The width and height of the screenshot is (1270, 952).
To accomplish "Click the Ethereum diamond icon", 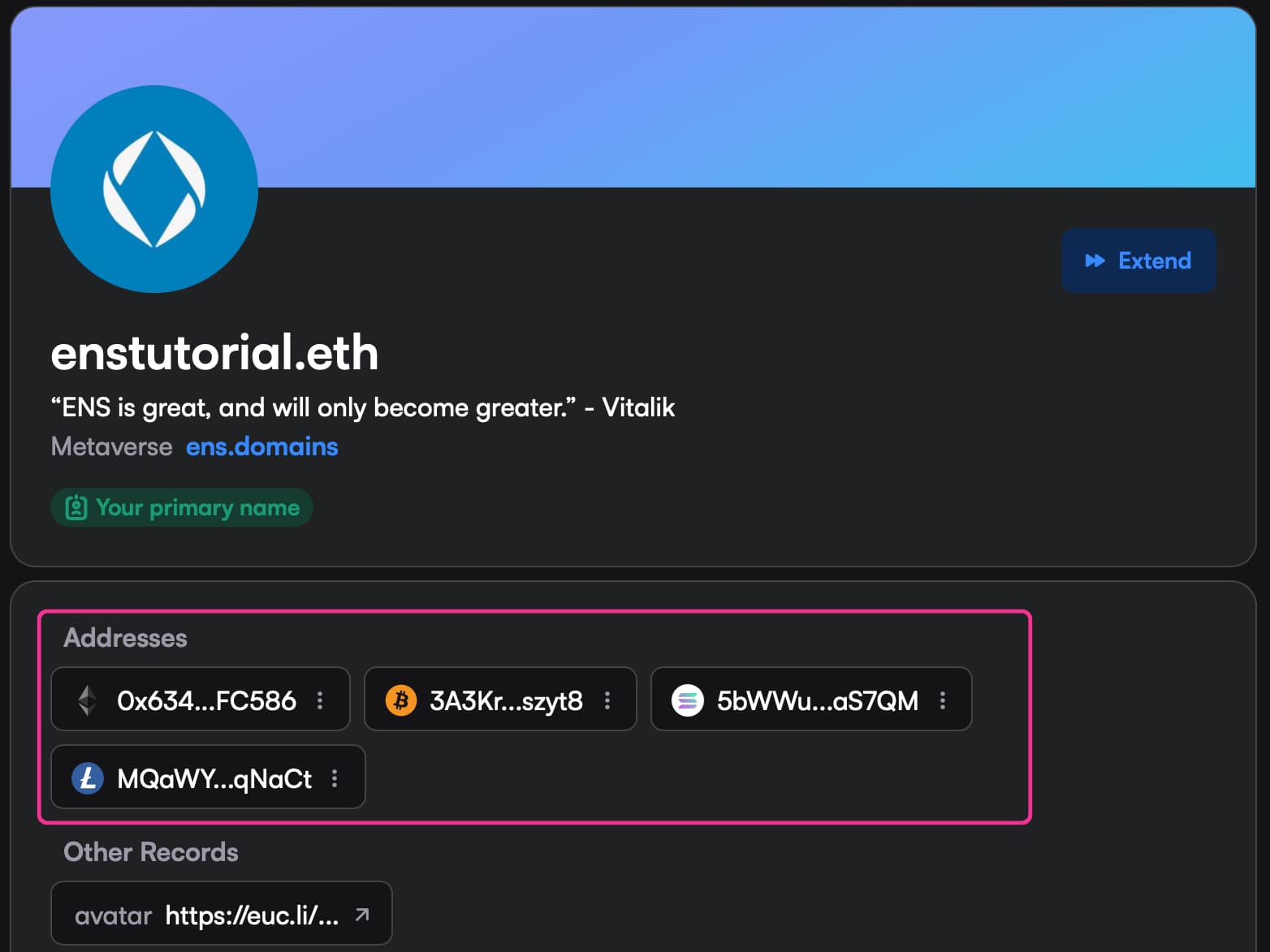I will (88, 700).
